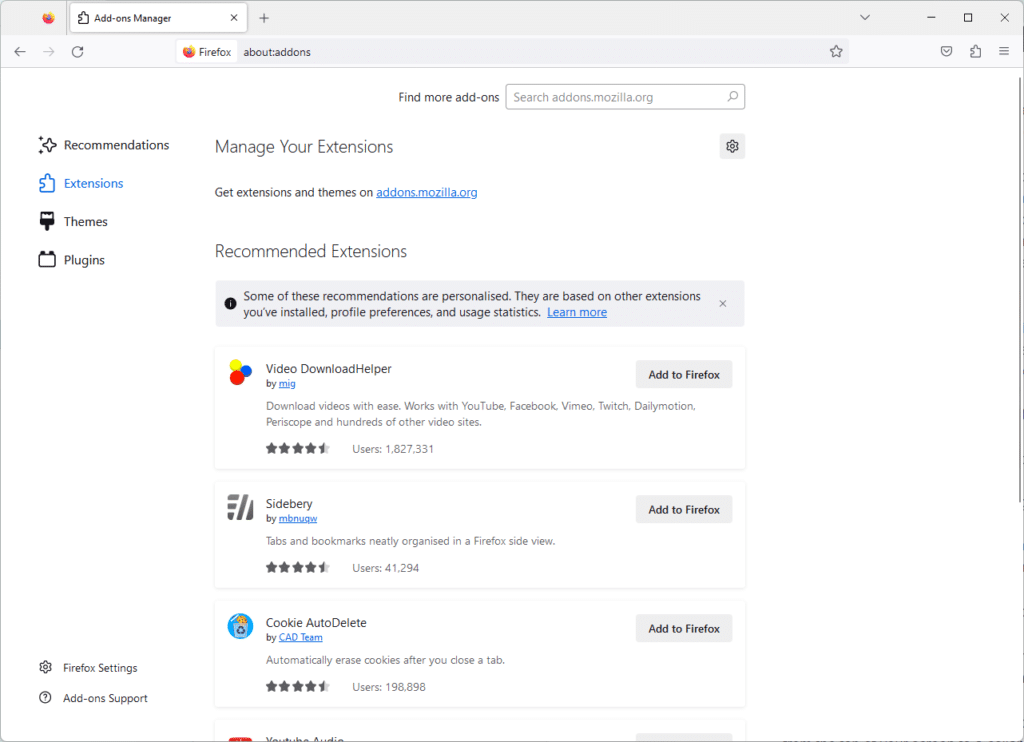
Task: Open a new tab with plus
Action: (x=264, y=18)
